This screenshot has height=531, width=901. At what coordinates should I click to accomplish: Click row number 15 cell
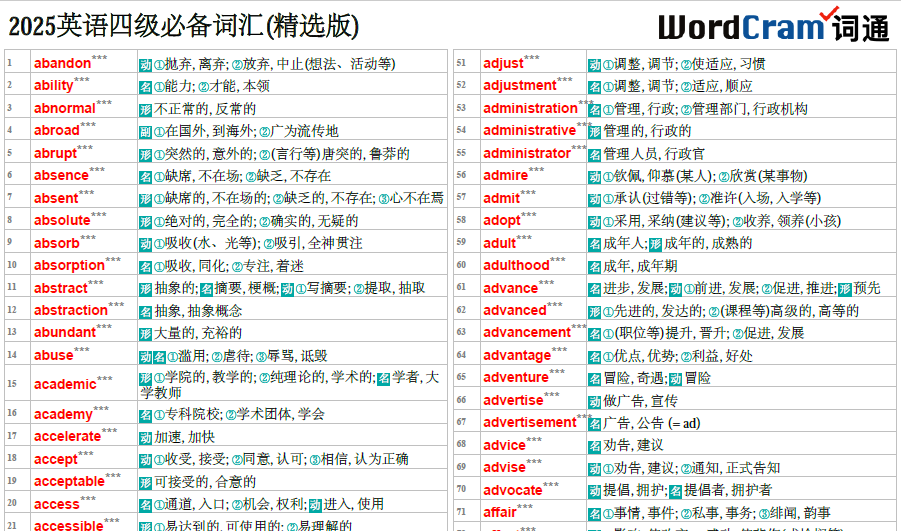click(x=17, y=383)
